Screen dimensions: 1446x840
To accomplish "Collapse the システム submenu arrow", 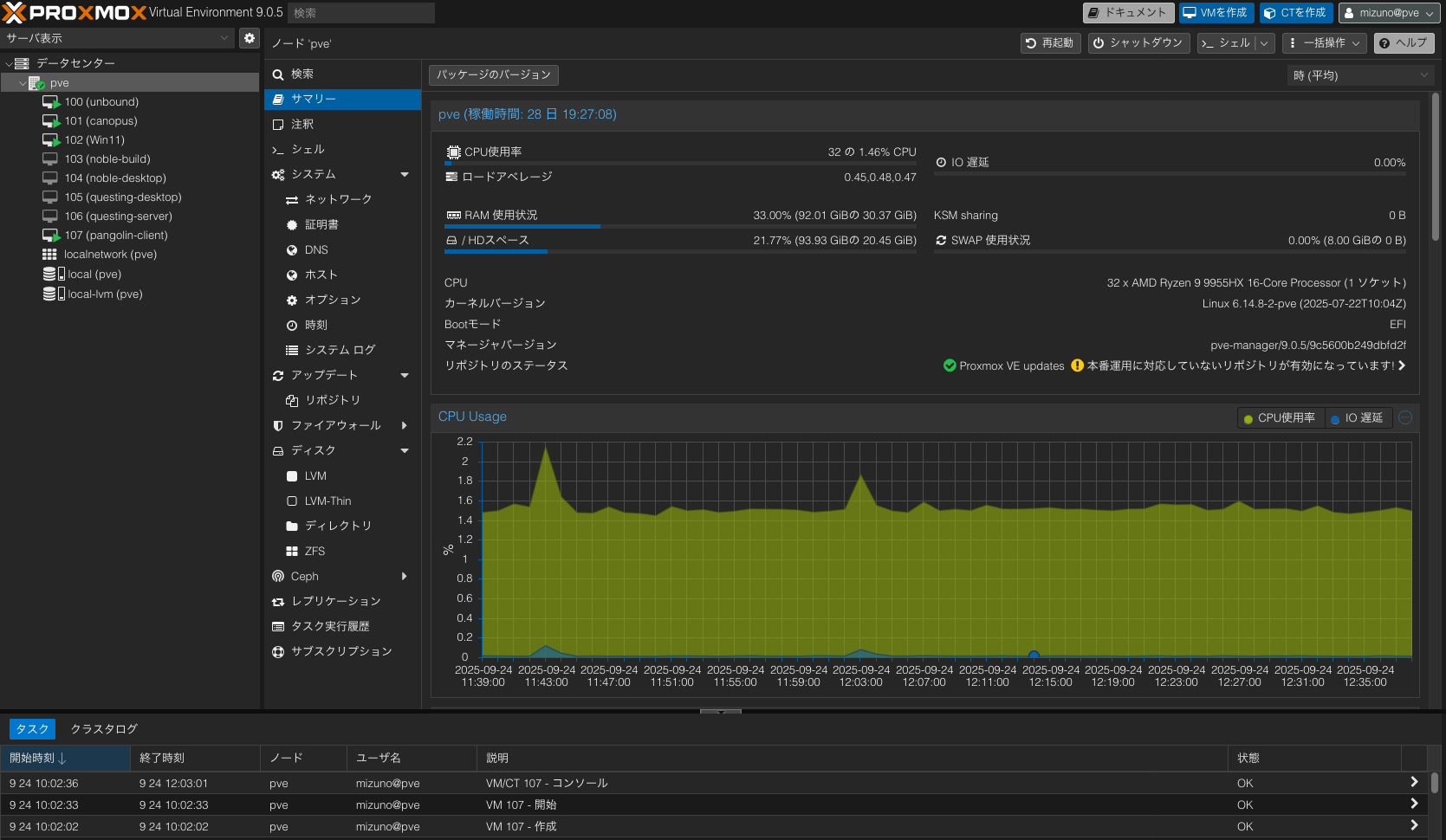I will [x=405, y=175].
